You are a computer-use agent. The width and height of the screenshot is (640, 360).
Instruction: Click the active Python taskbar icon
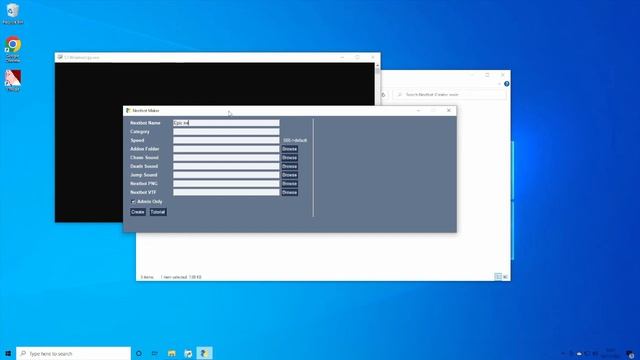point(204,353)
